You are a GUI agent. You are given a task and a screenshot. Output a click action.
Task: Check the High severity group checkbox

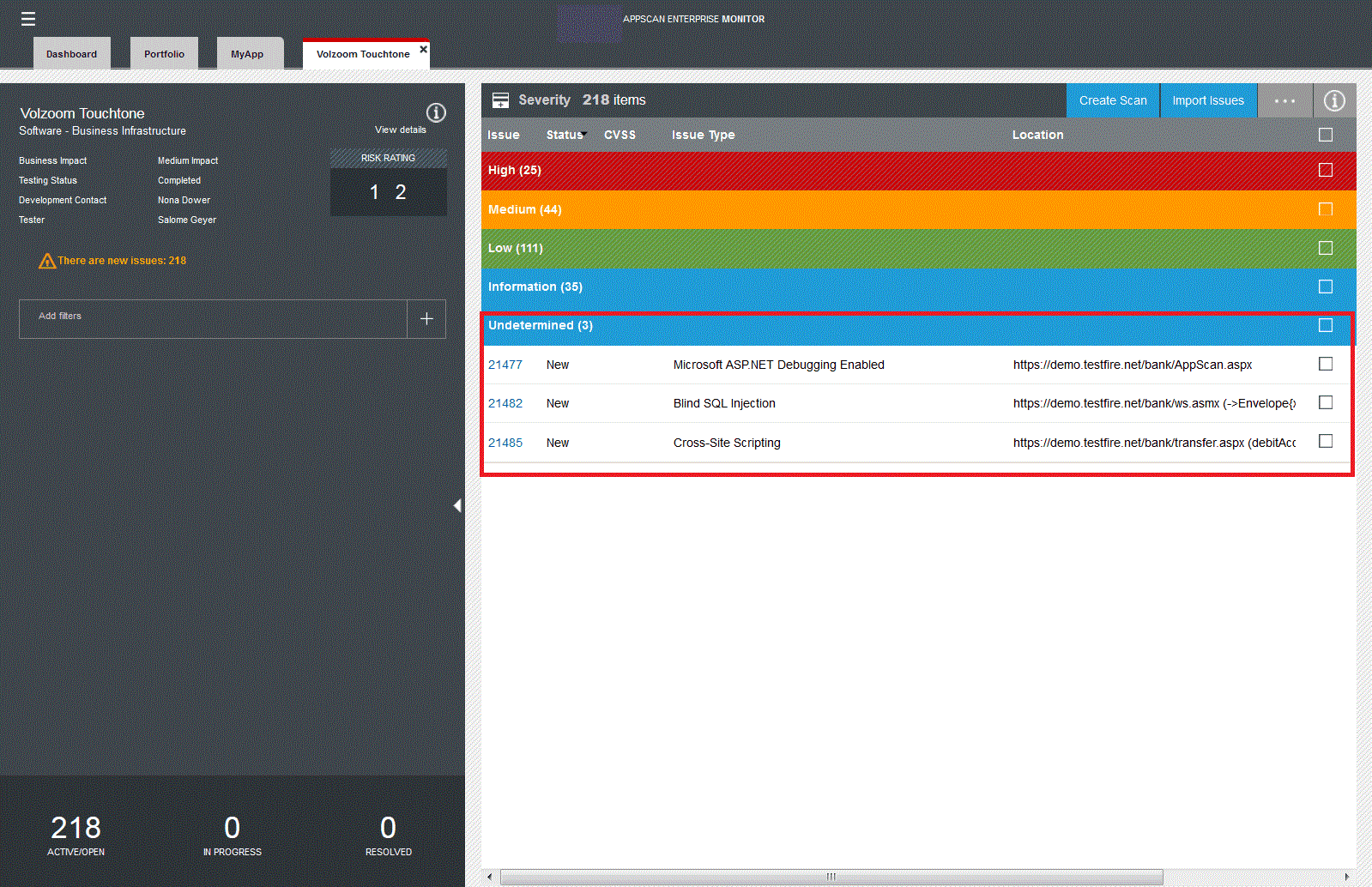1326,170
